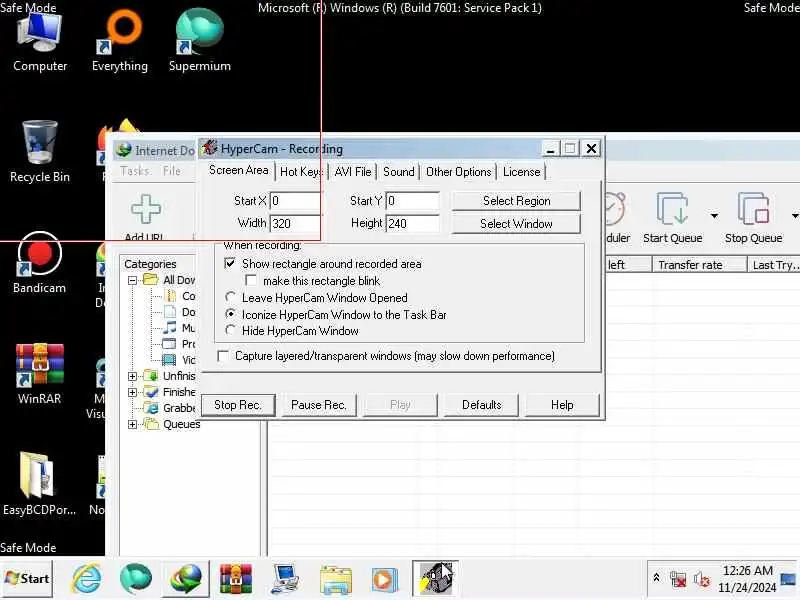Click the Start button
Viewport: 800px width, 600px height.
pyautogui.click(x=27, y=579)
